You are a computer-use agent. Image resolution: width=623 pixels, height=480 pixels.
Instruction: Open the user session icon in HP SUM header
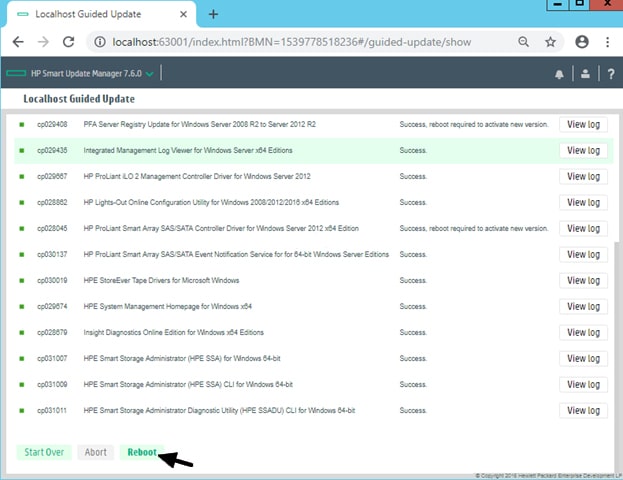[585, 74]
